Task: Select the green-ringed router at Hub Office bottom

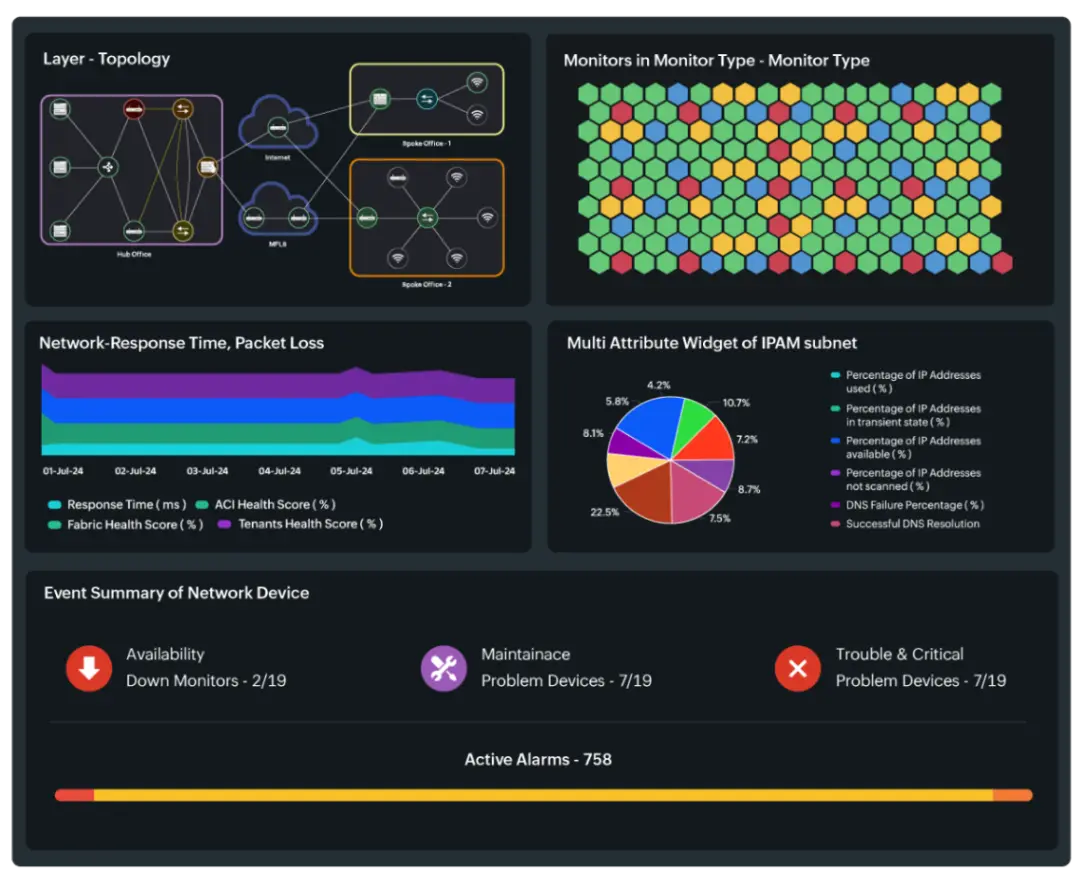Action: tap(134, 231)
